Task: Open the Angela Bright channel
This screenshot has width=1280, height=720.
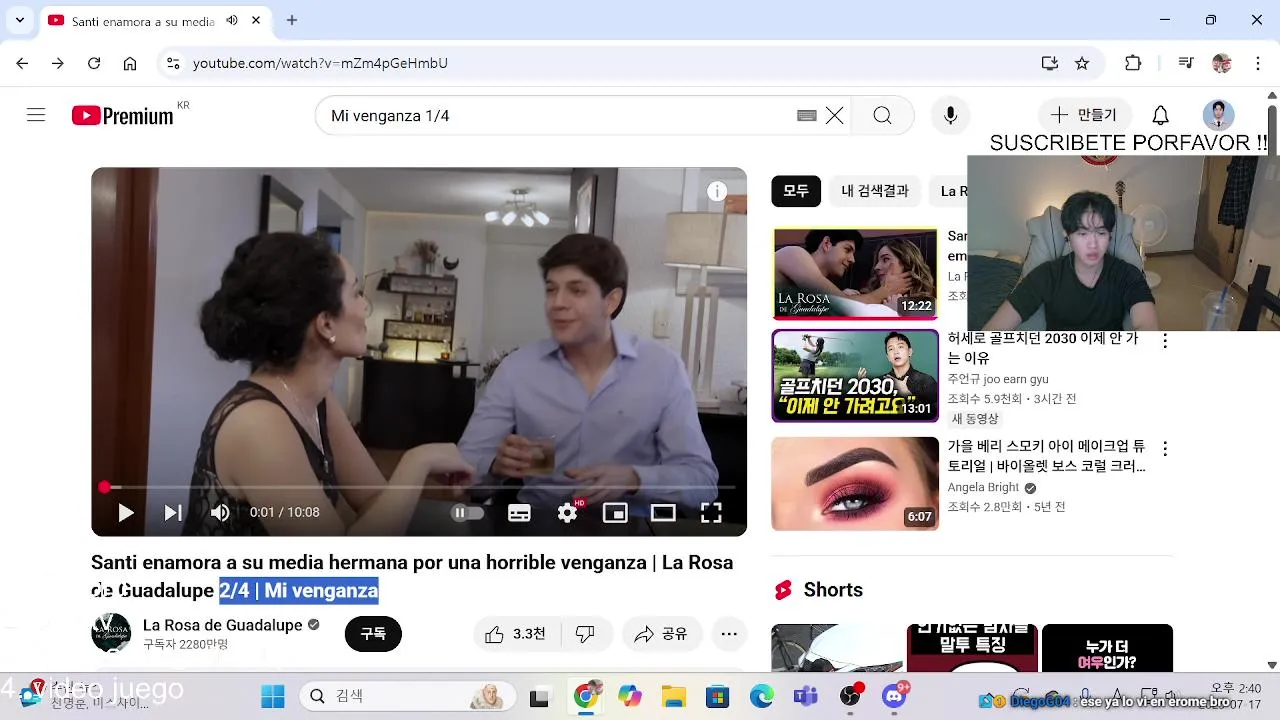Action: click(983, 487)
